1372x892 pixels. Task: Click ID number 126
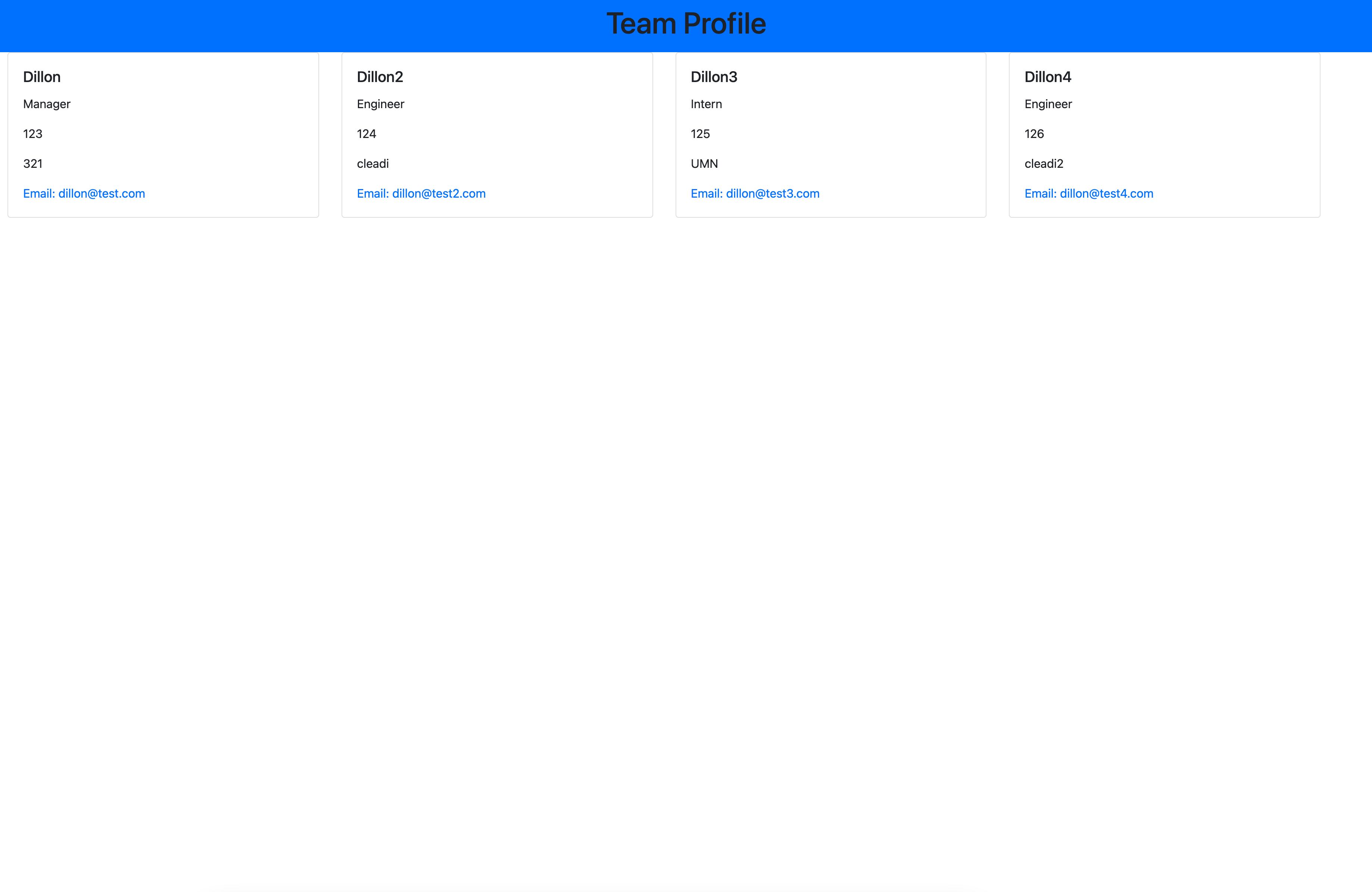click(1033, 134)
